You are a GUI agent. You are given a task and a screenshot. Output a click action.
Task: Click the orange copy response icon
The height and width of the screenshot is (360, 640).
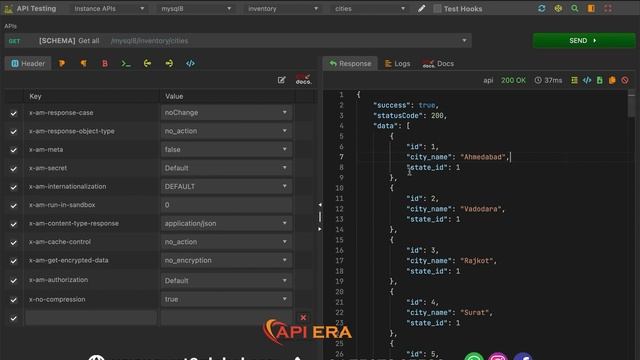click(x=612, y=80)
